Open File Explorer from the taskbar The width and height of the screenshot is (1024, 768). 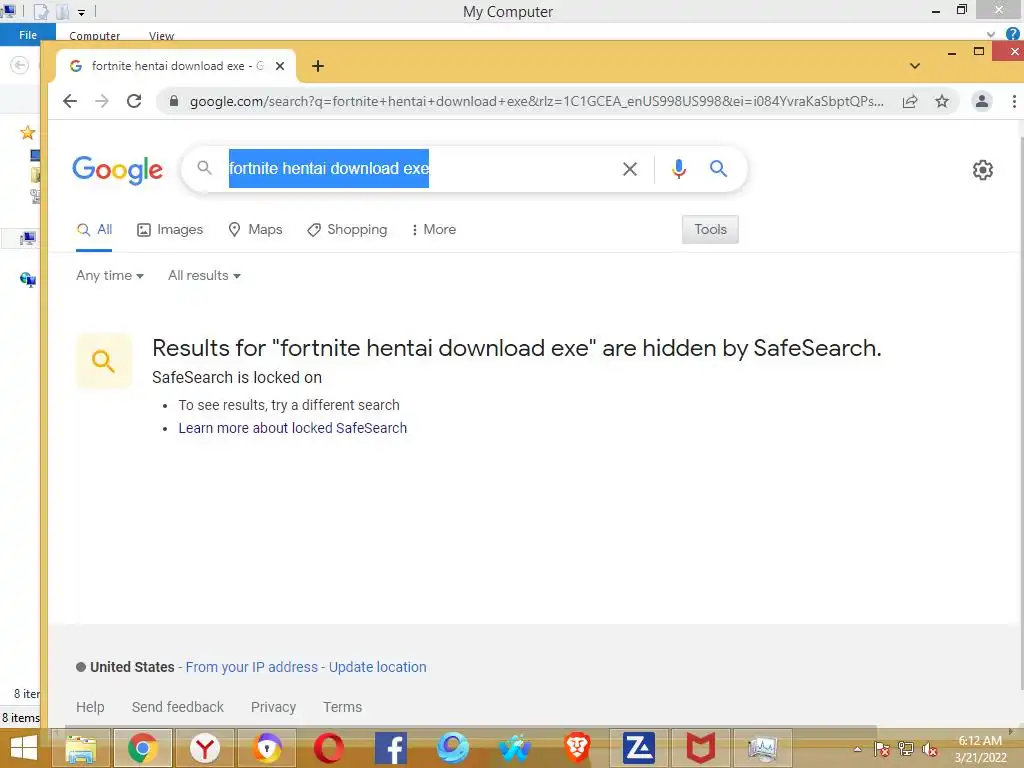(x=81, y=748)
